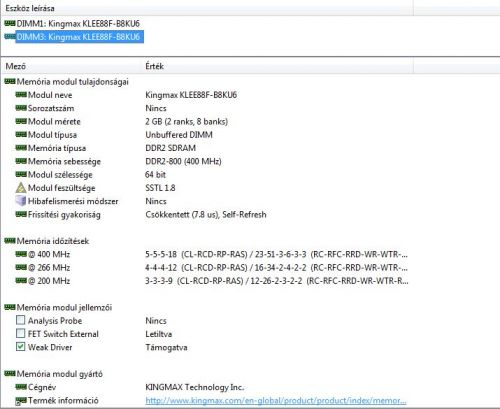Click the value SSTL 1.8
500x409 pixels.
click(x=160, y=188)
